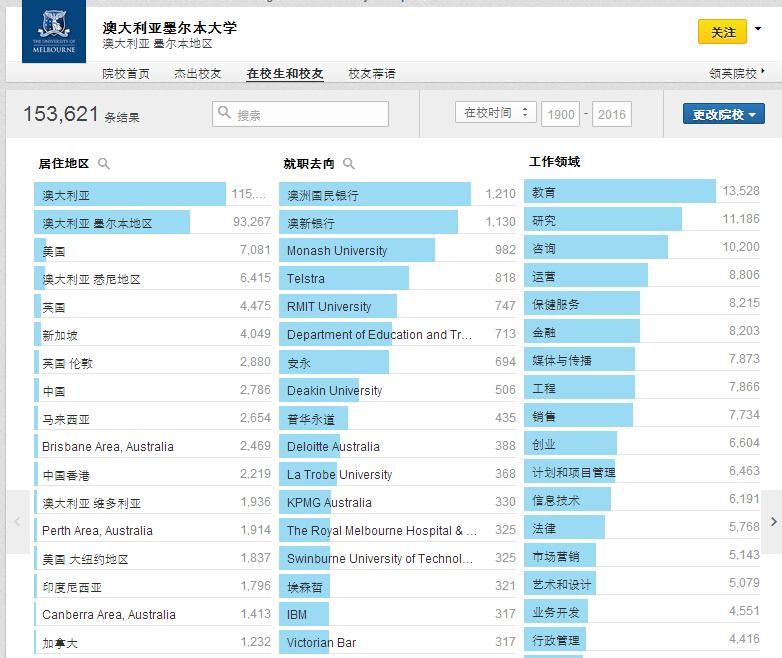Filter by The Royal Melbourne Hospital row
Screen dimensions: 782x658
[398, 530]
